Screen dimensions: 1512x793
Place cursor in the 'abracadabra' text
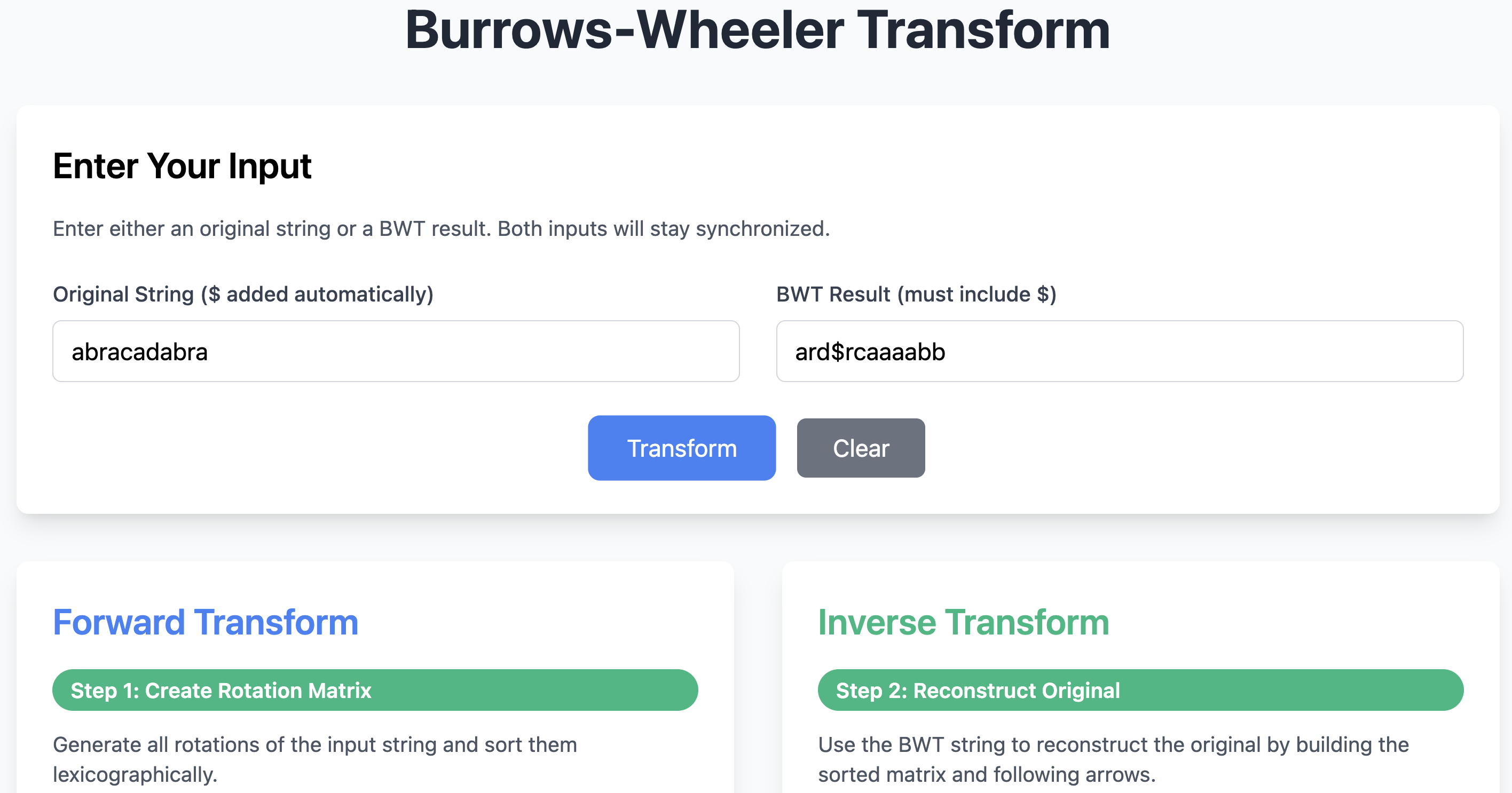(140, 352)
